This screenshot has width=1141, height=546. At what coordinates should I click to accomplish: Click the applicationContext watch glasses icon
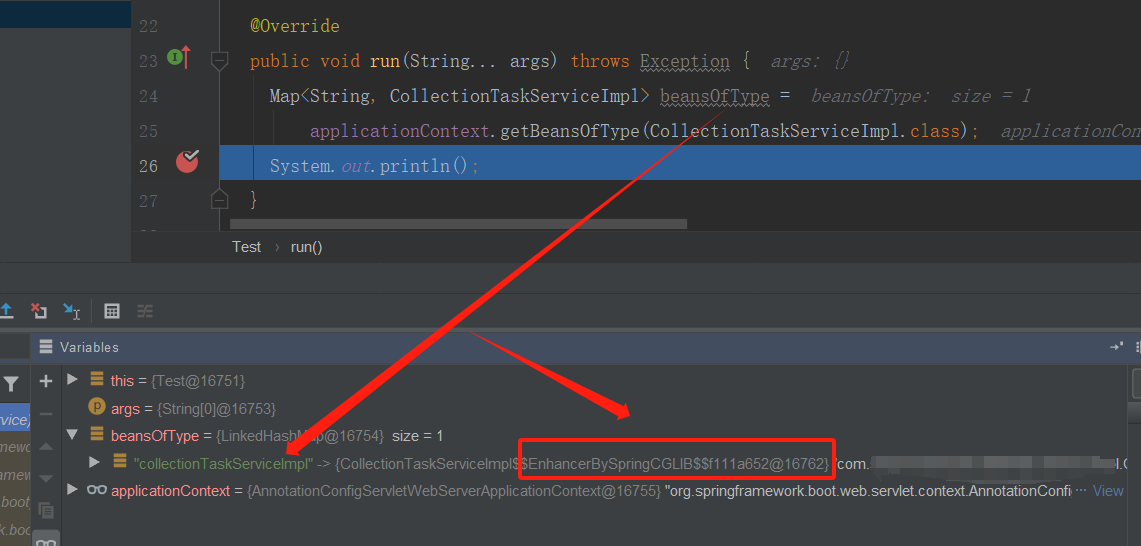(x=97, y=490)
